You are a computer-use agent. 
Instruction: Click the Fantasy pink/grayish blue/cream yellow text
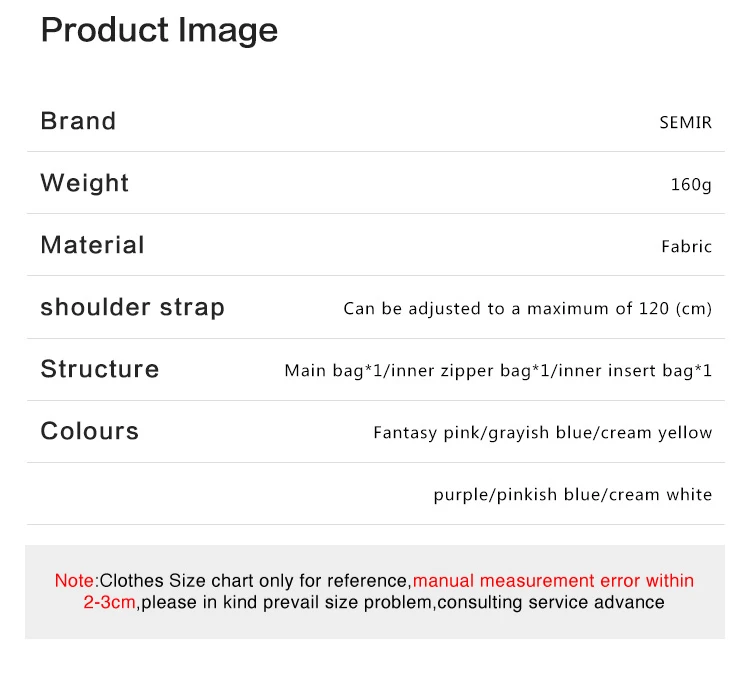click(x=542, y=433)
